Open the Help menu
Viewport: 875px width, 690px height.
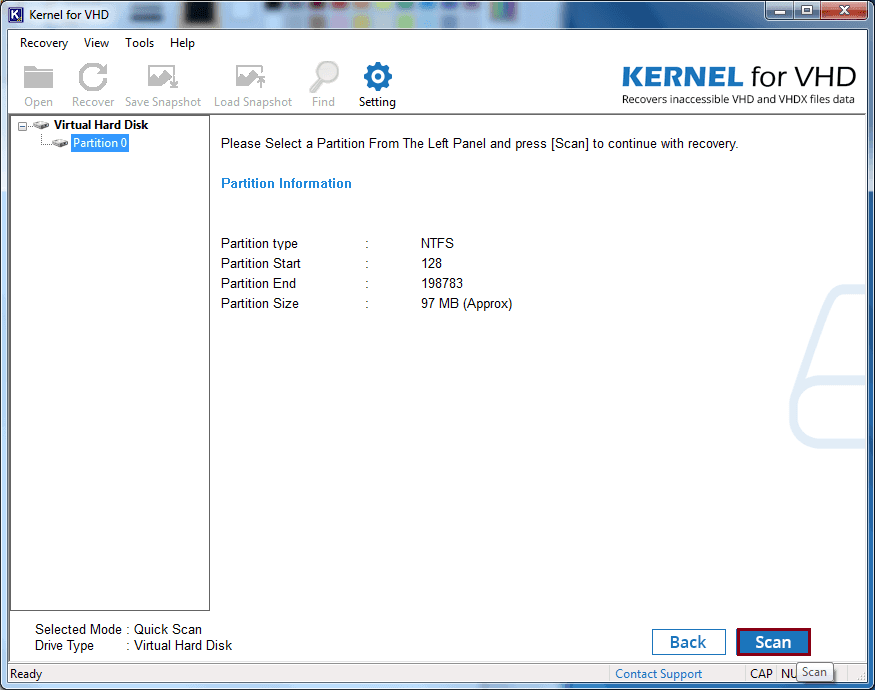click(x=182, y=43)
